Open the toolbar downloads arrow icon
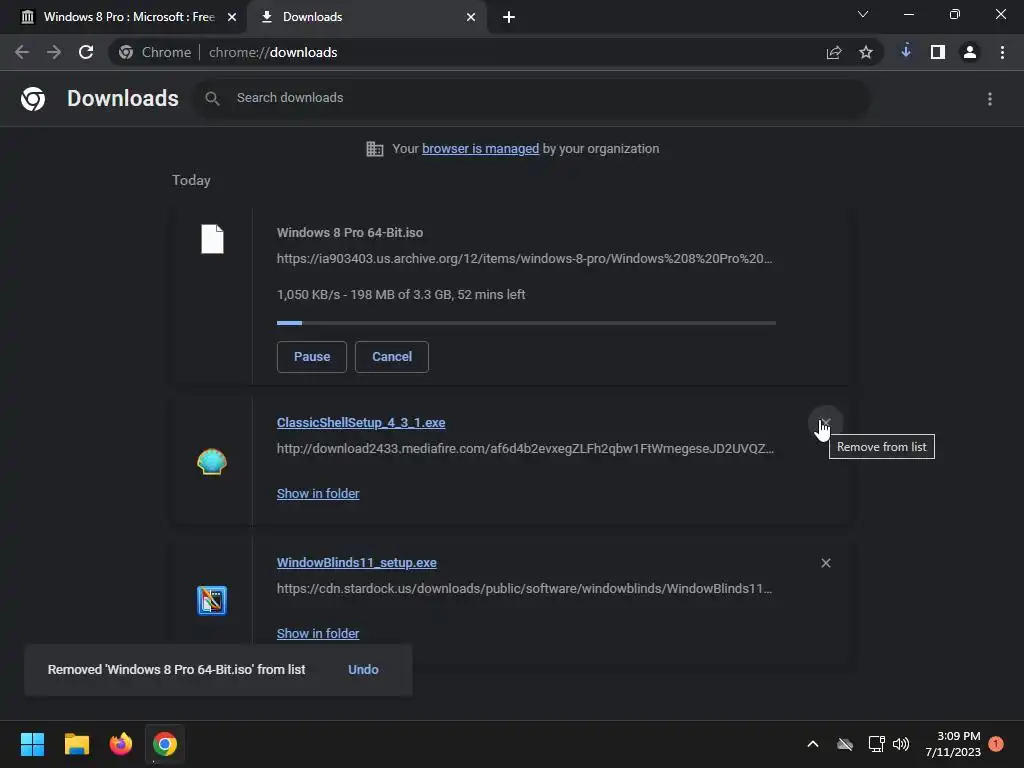This screenshot has height=768, width=1024. (906, 51)
